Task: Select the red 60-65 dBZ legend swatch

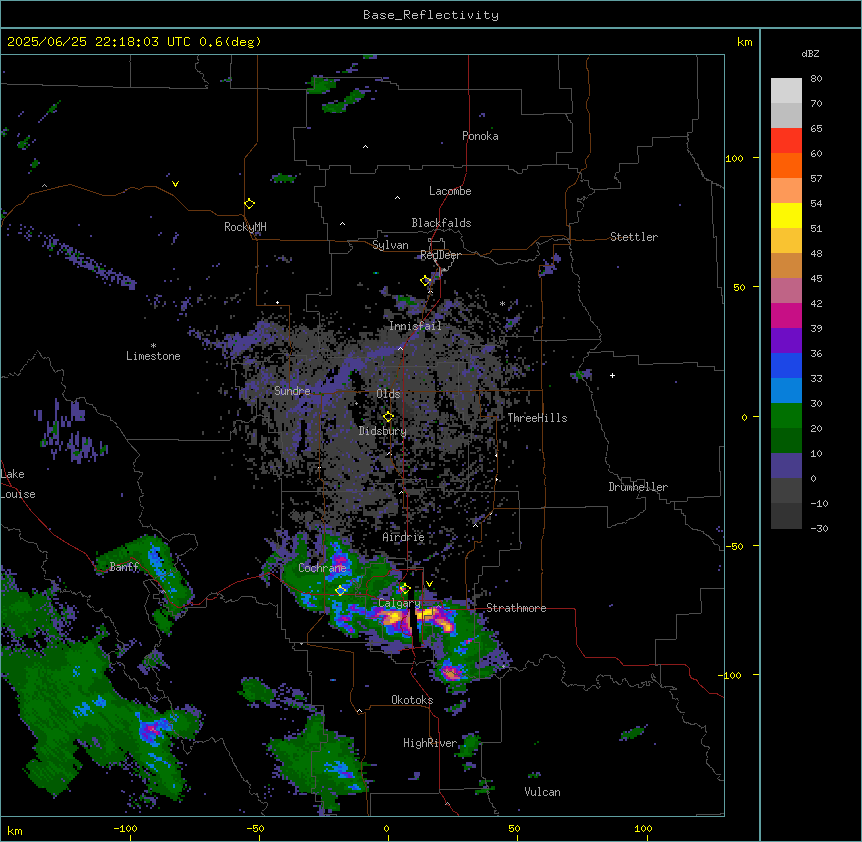Action: tap(786, 141)
